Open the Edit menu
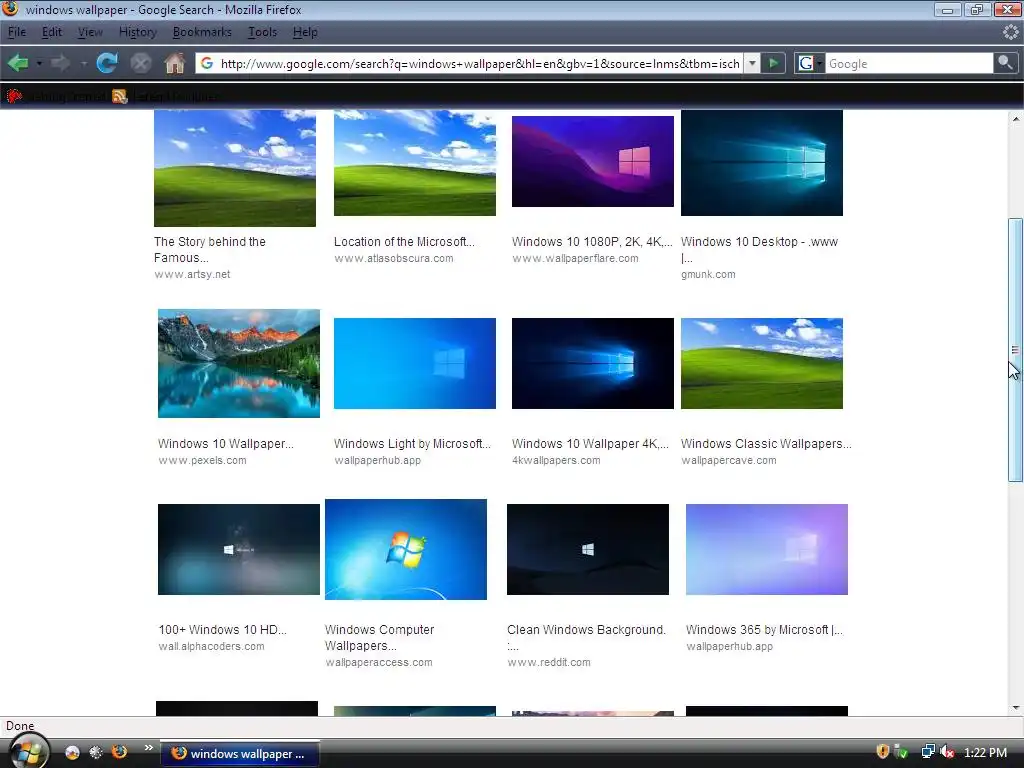This screenshot has width=1024, height=768. pos(52,32)
